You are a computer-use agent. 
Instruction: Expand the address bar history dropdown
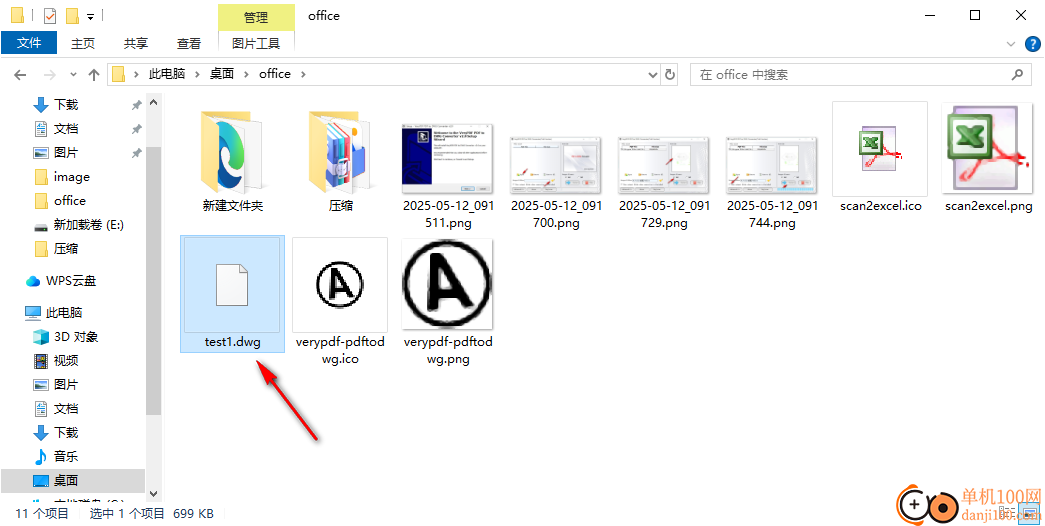click(x=652, y=75)
